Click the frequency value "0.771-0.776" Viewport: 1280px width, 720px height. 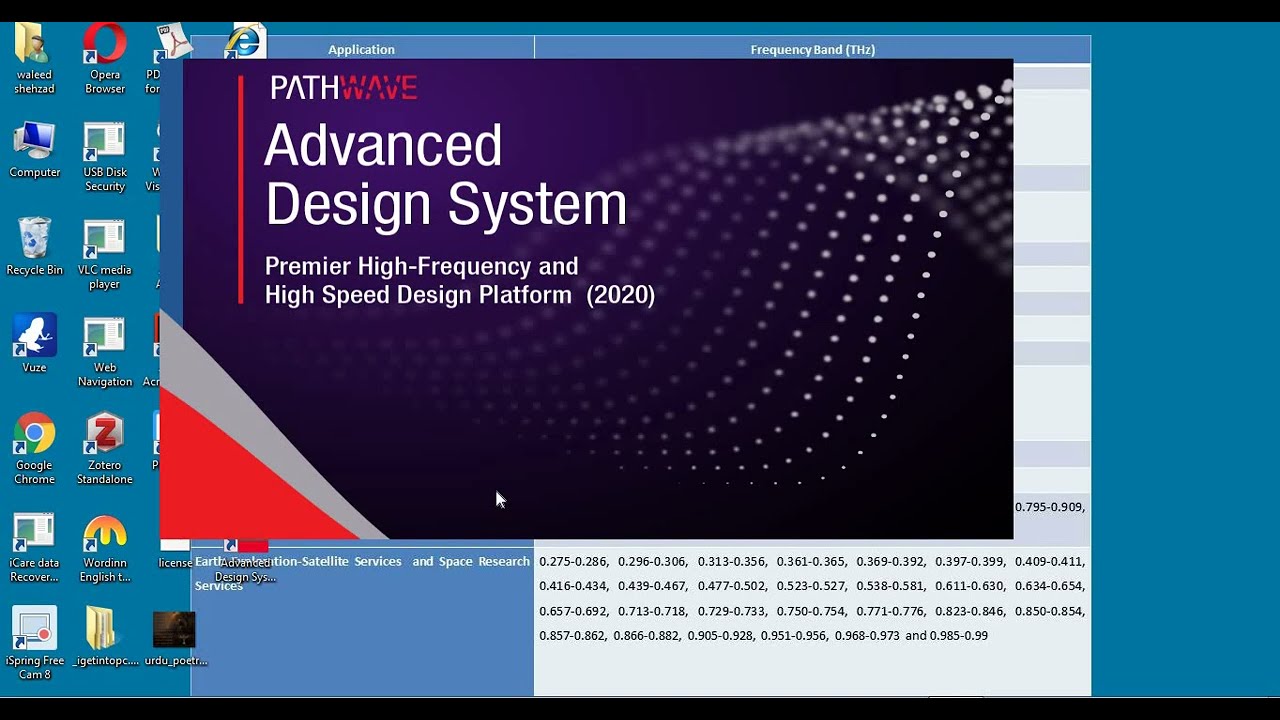[x=891, y=611]
